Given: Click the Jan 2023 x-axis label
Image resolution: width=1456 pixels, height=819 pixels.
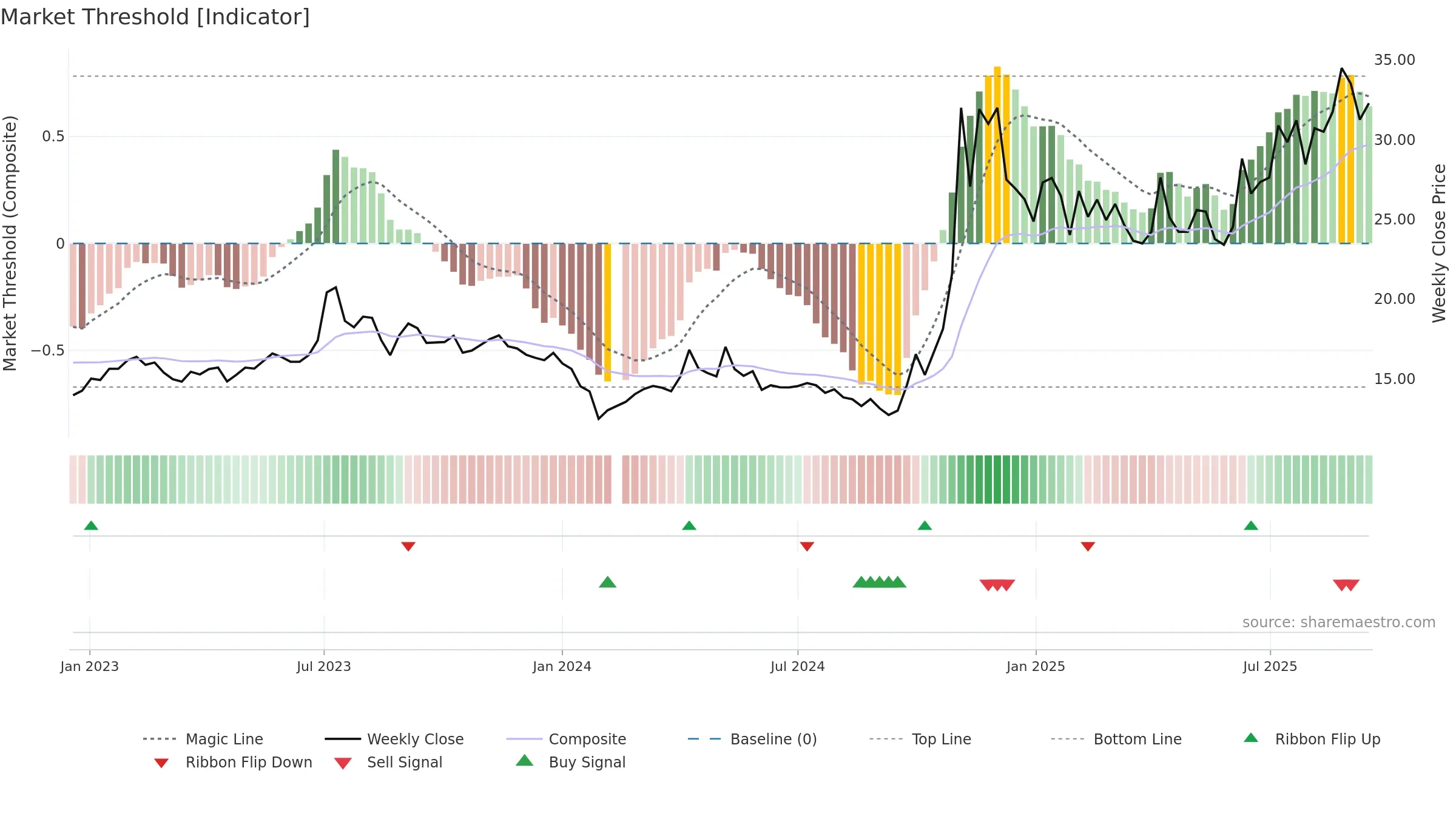Looking at the screenshot, I should [90, 666].
